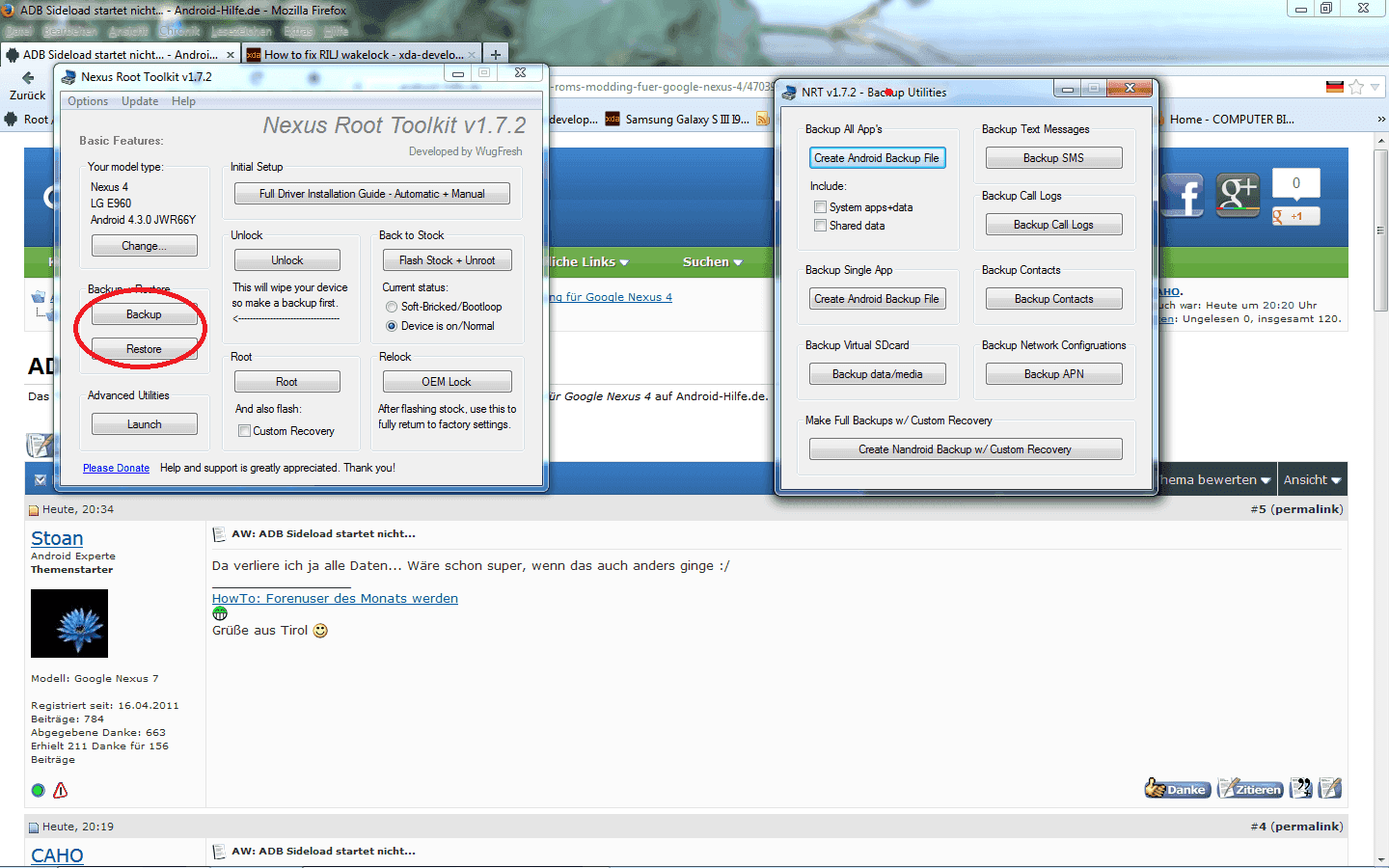Click the Google +1 button
The width and height of the screenshot is (1389, 868).
(1295, 217)
